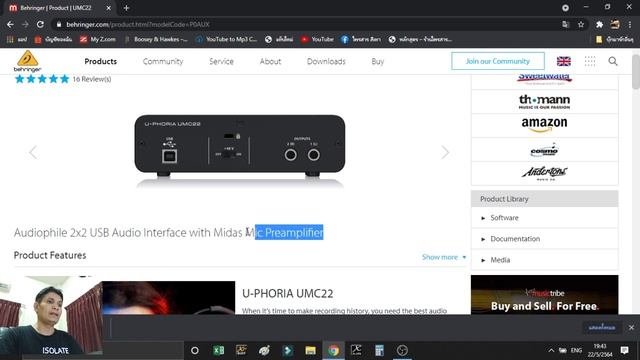The width and height of the screenshot is (640, 360).
Task: Open the Boosey & Hawkes bookmark
Action: [156, 39]
